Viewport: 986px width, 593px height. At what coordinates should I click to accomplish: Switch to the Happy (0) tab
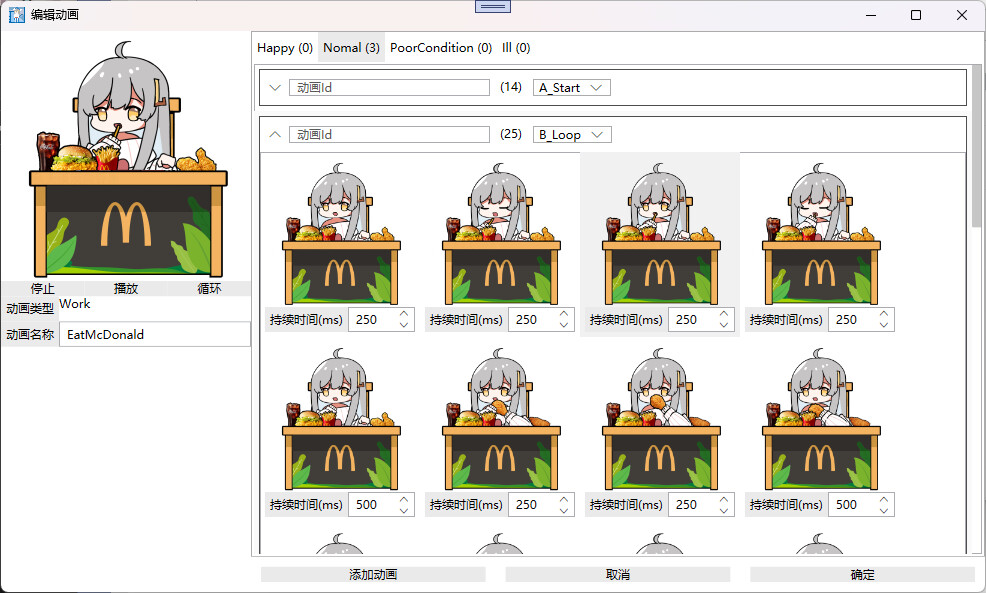[285, 48]
